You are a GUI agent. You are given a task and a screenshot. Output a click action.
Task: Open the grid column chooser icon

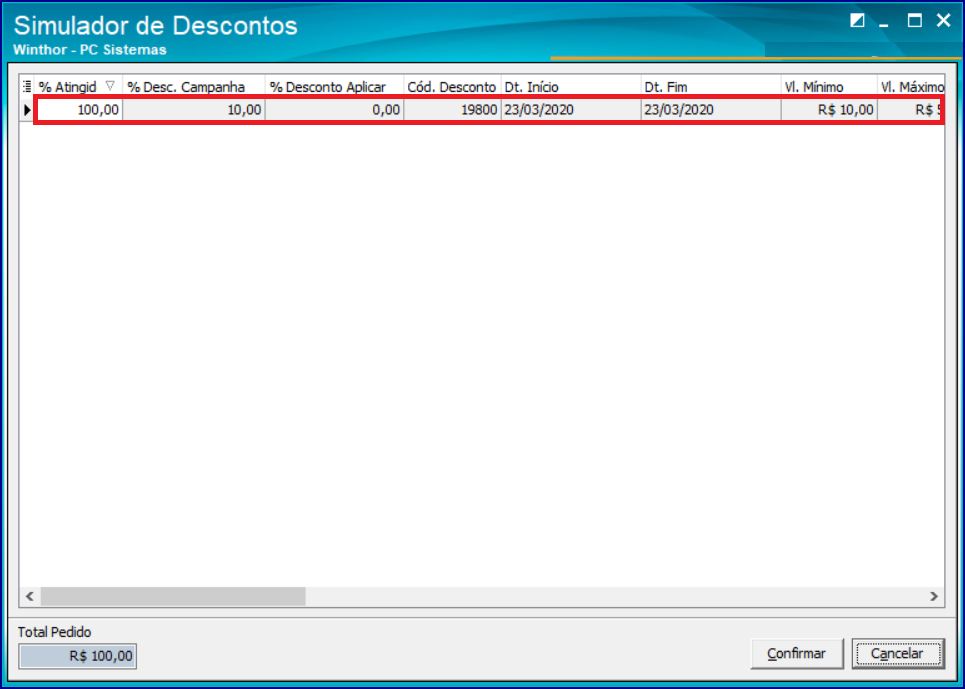(x=27, y=86)
